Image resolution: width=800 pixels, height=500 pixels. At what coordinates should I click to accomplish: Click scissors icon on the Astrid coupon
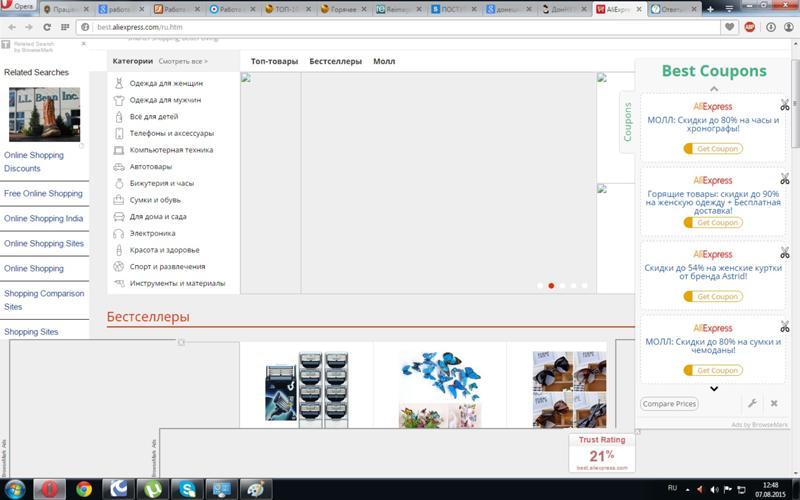785,253
